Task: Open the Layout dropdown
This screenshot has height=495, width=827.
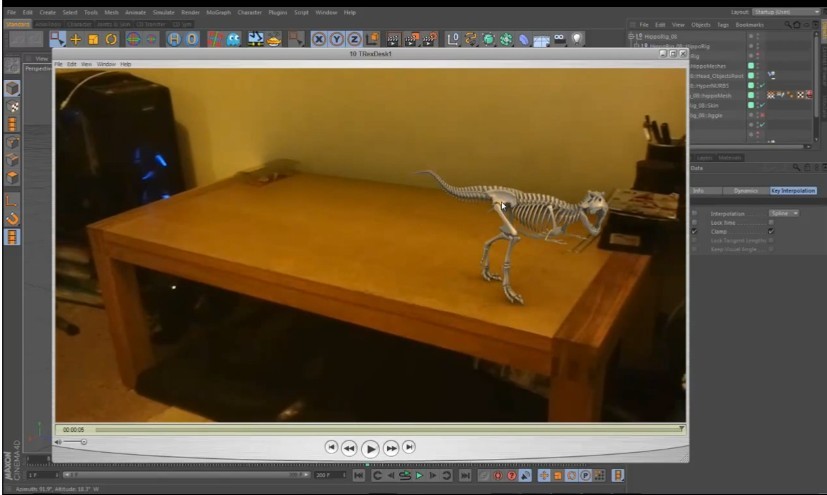Action: [786, 12]
